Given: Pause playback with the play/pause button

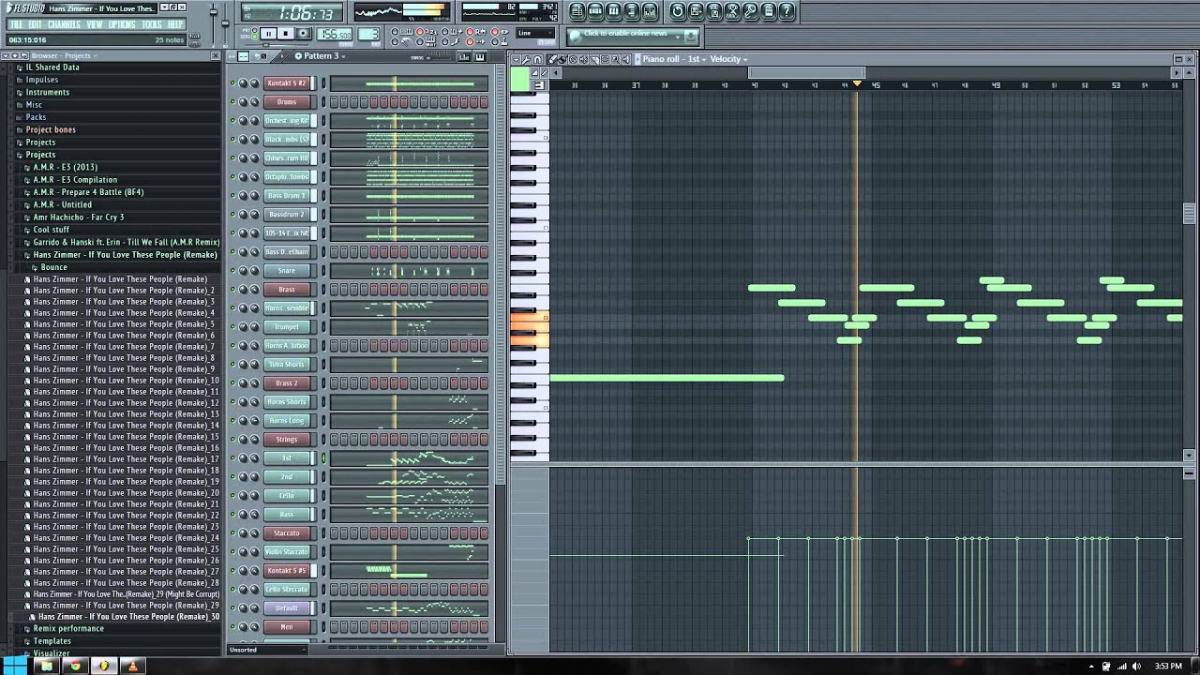Looking at the screenshot, I should click(268, 34).
